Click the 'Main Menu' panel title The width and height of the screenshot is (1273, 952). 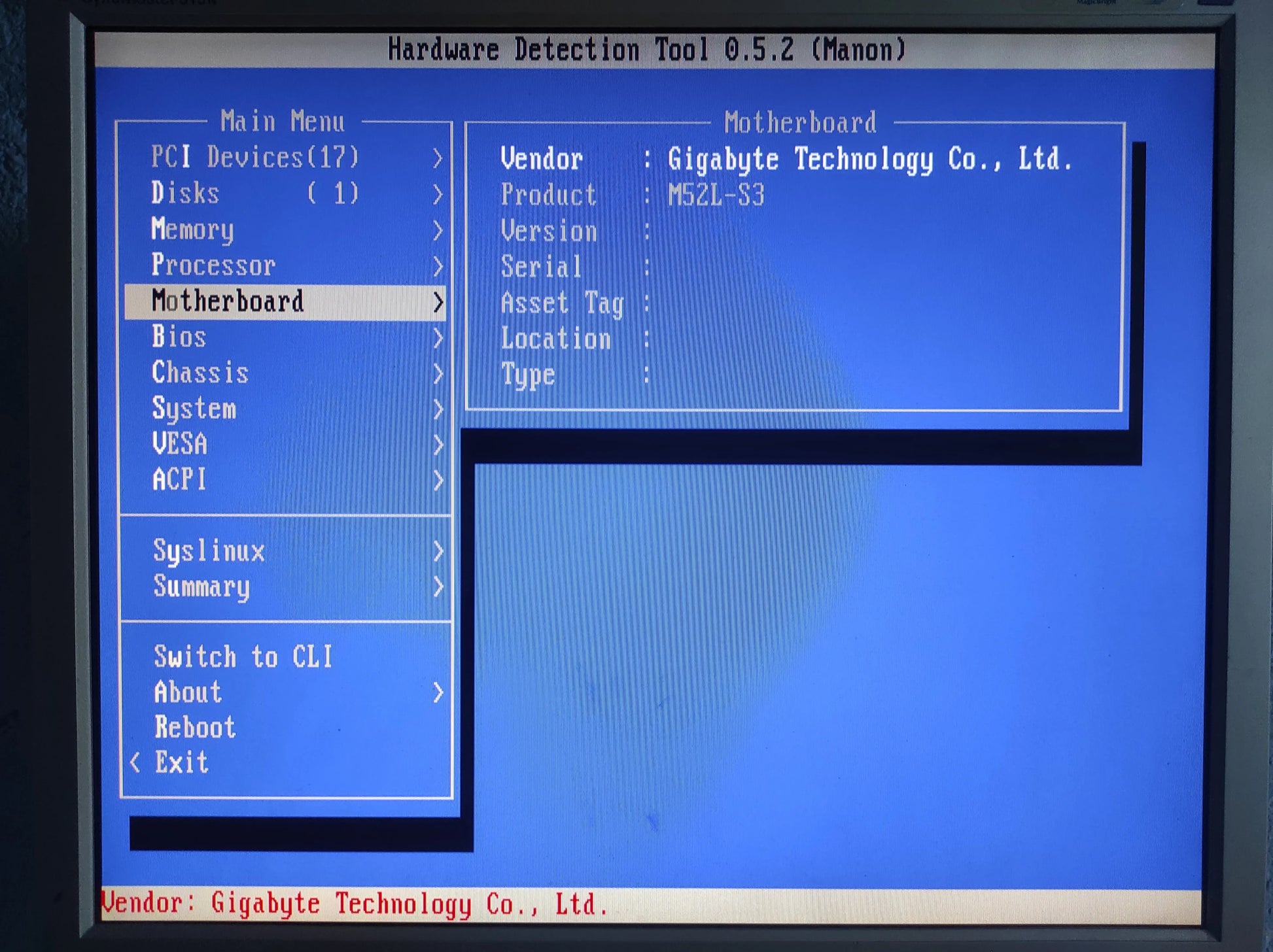[283, 122]
